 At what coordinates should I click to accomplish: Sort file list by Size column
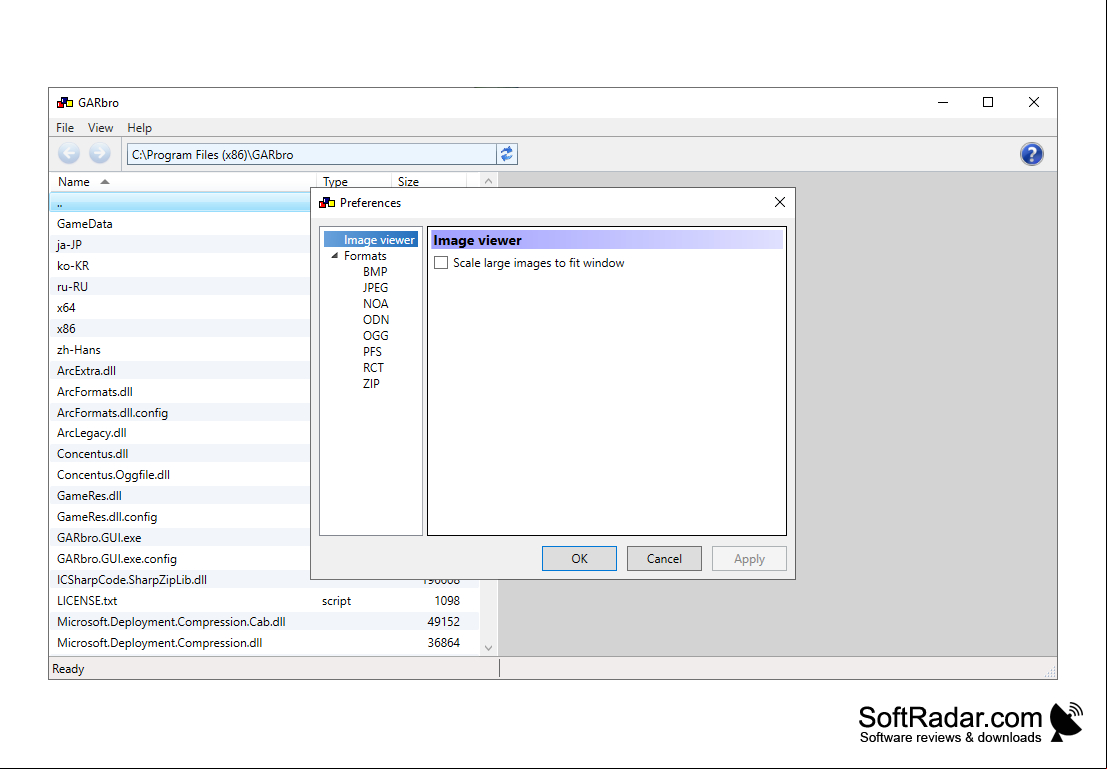pos(429,181)
